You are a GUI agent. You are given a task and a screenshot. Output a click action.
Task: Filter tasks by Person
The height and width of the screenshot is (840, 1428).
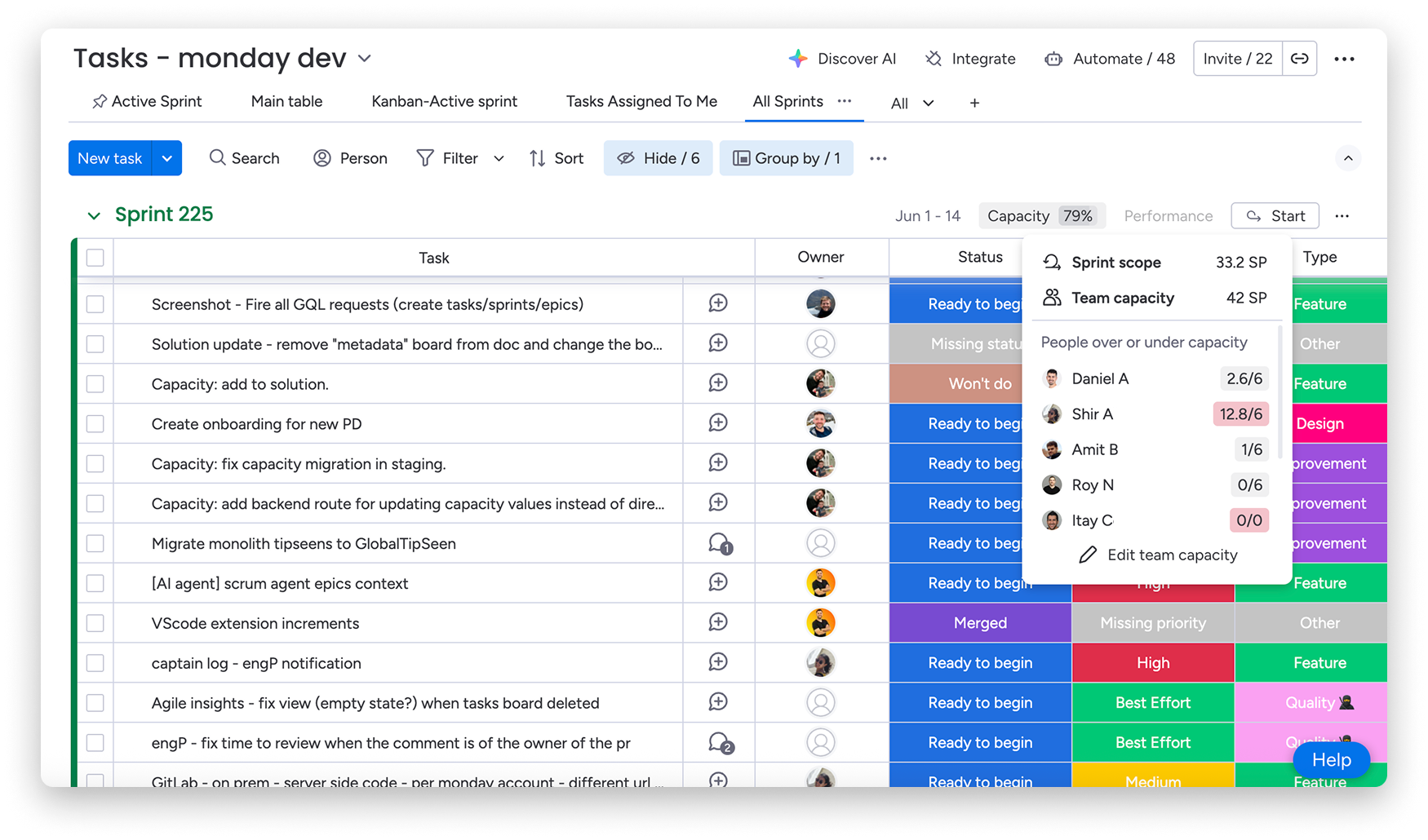[x=350, y=158]
